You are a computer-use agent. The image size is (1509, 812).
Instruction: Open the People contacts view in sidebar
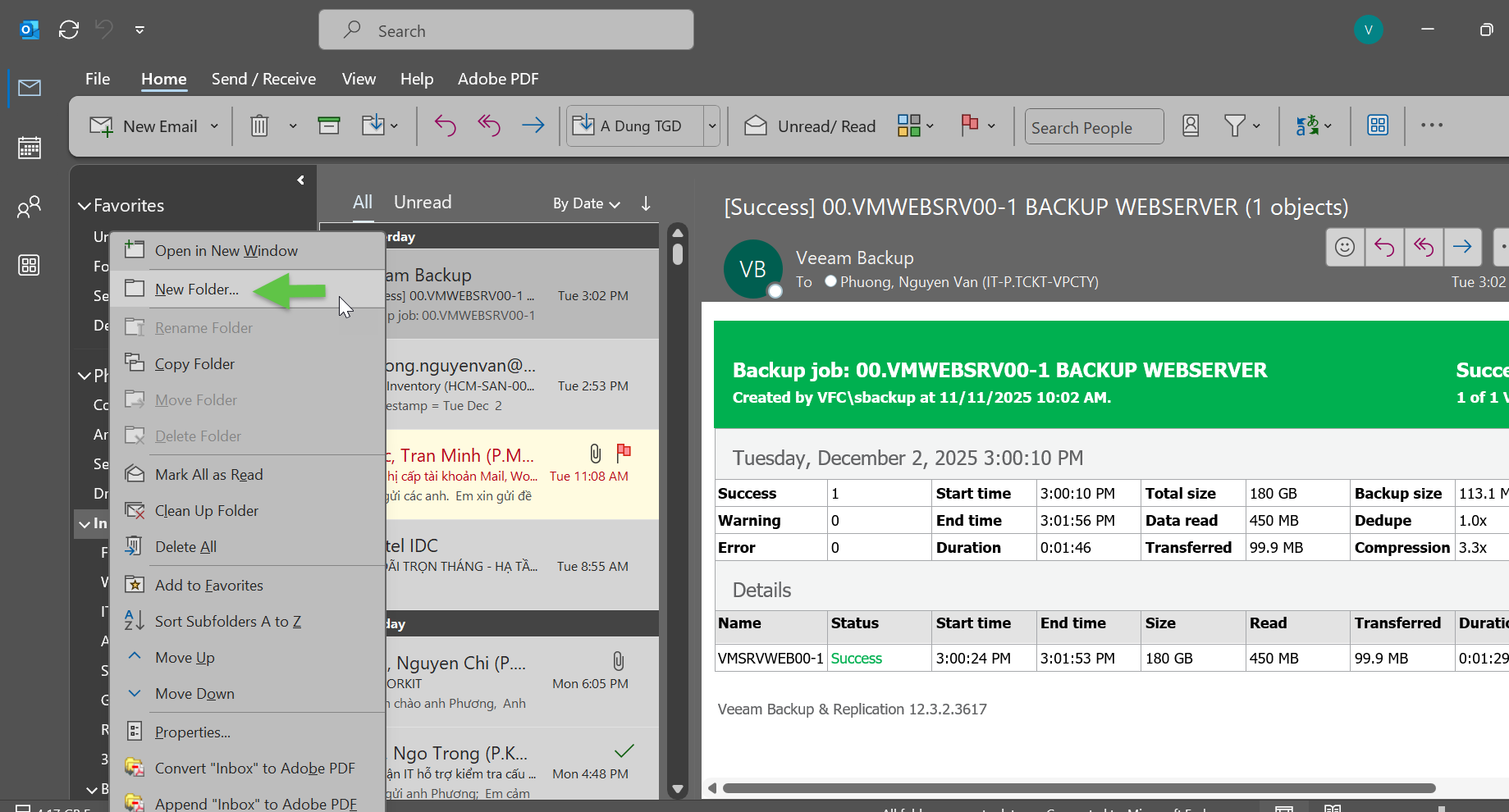point(30,207)
